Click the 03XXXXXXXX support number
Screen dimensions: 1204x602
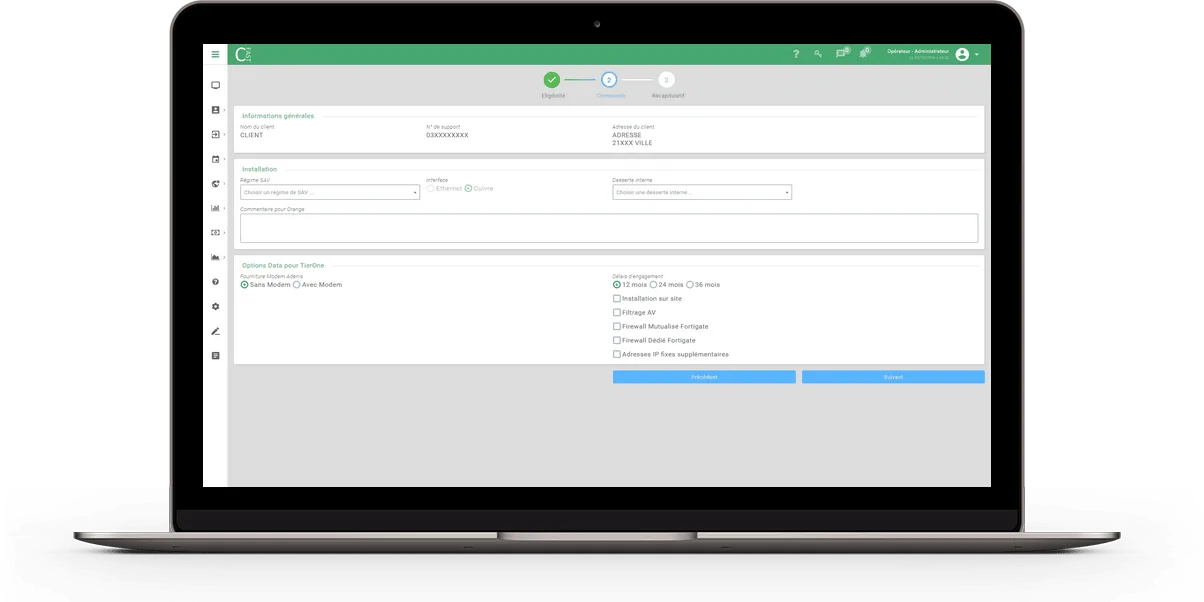point(447,135)
